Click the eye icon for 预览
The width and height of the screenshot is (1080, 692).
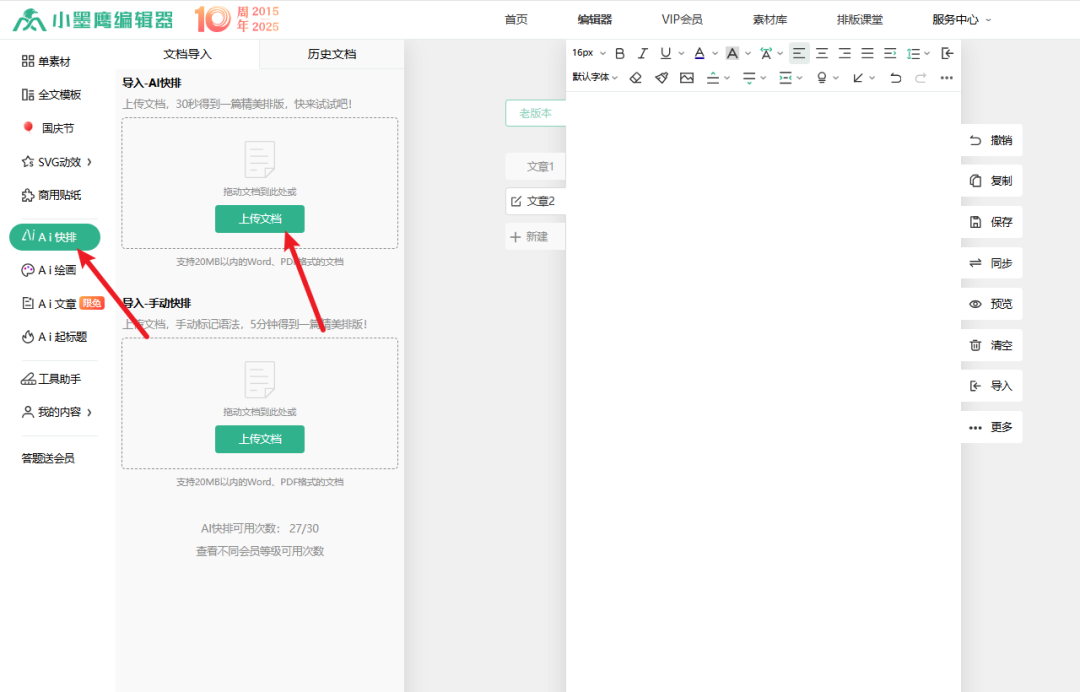975,304
